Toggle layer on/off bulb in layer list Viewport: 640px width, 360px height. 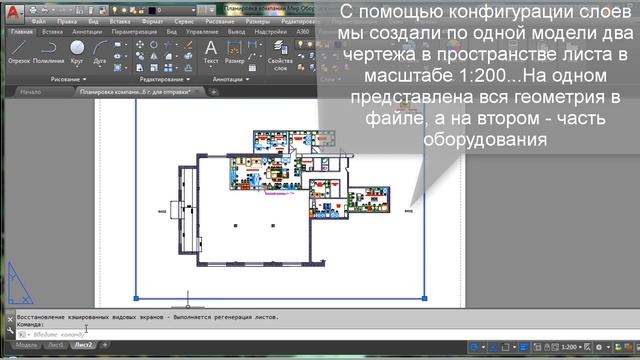(115, 10)
